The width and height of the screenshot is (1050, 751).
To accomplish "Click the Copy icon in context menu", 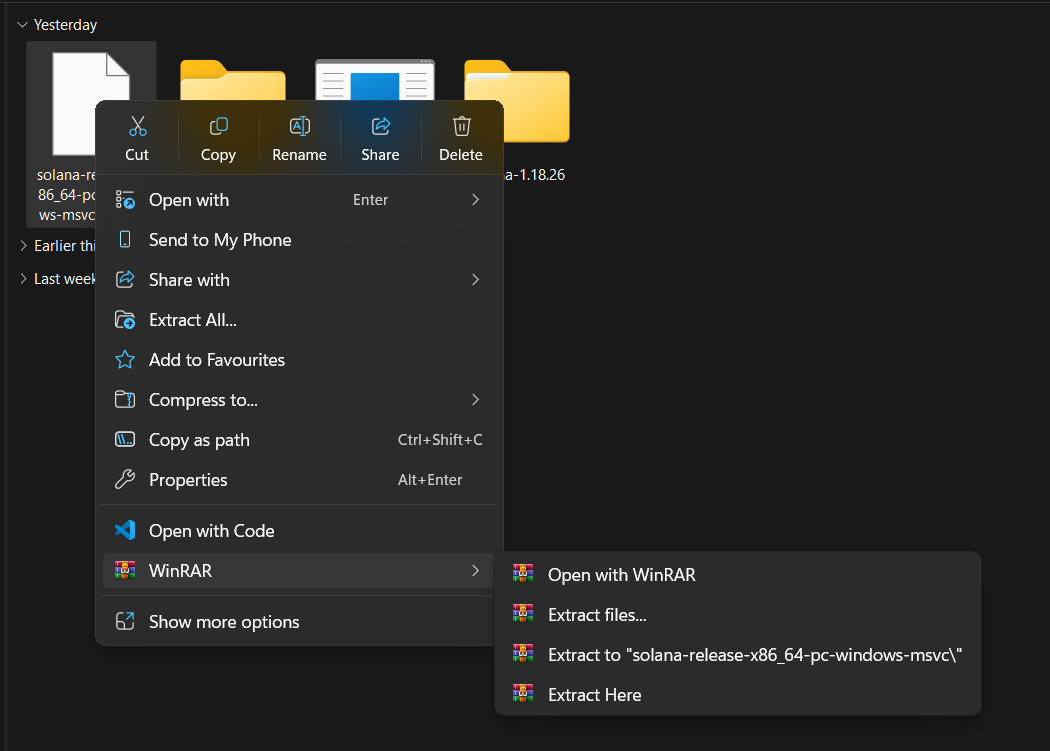I will pos(218,127).
